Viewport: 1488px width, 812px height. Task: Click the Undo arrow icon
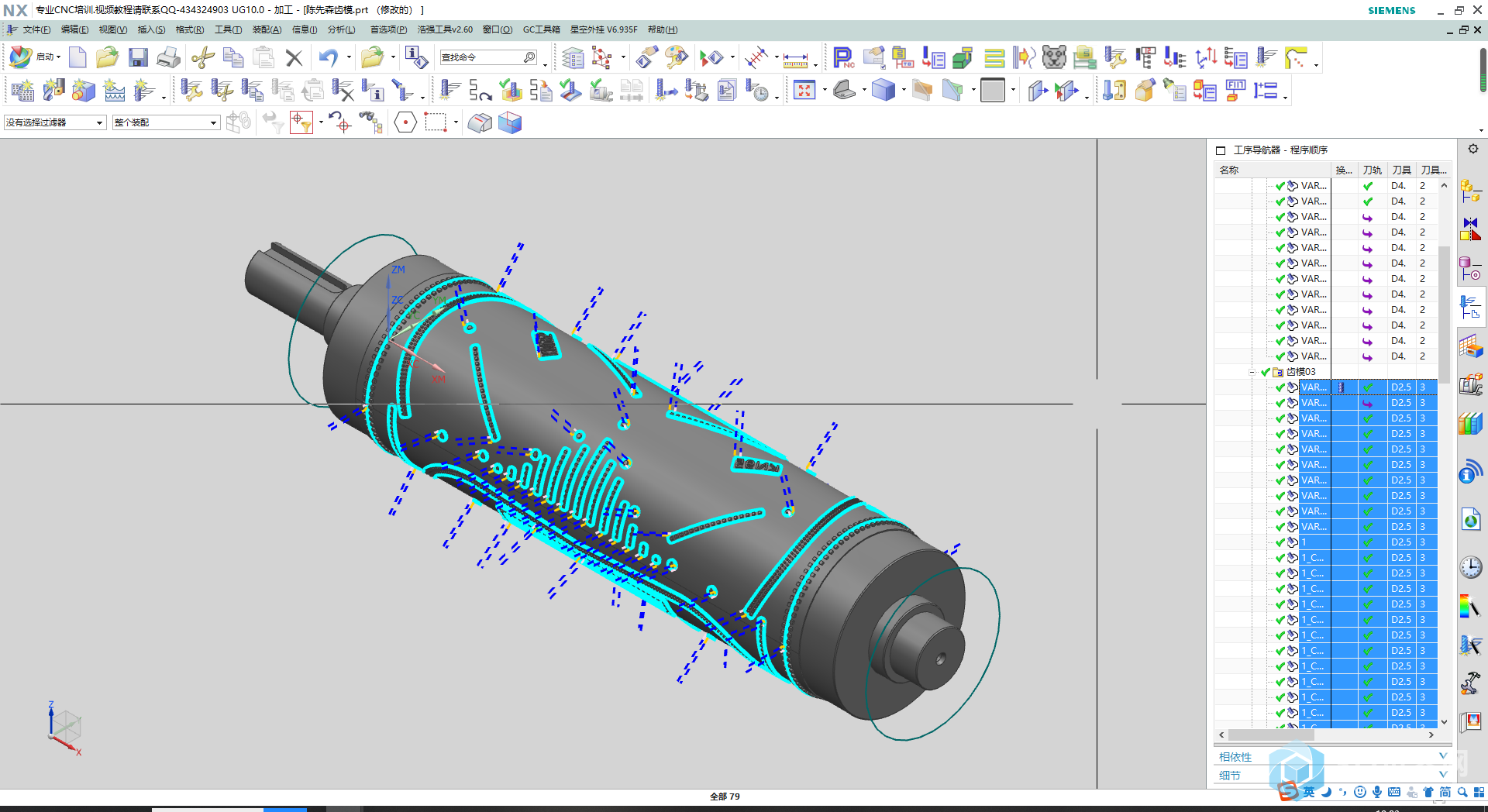click(x=329, y=57)
